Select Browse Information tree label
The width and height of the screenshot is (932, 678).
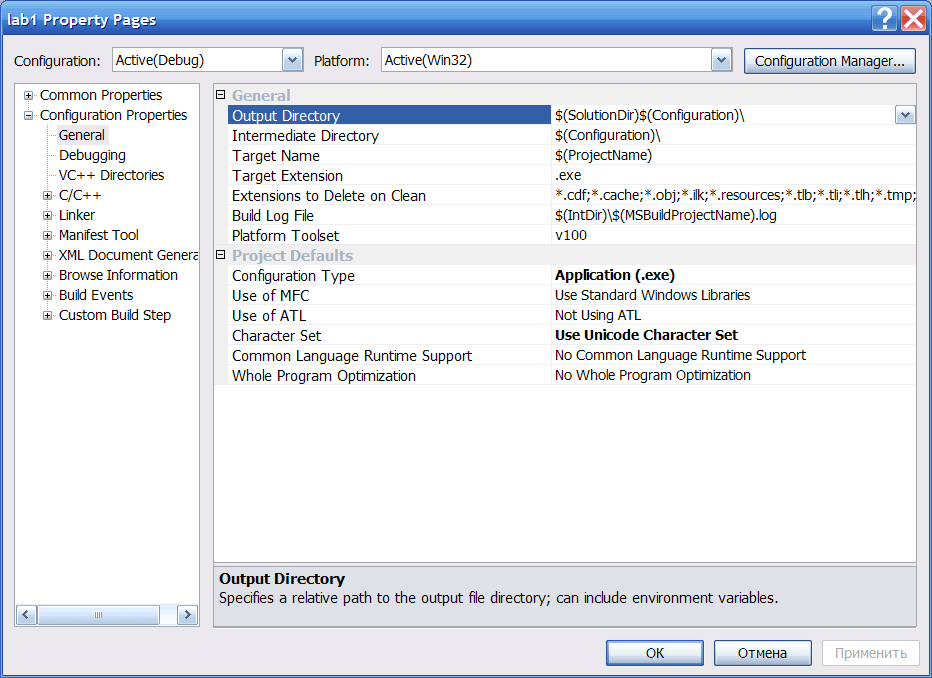tap(118, 275)
